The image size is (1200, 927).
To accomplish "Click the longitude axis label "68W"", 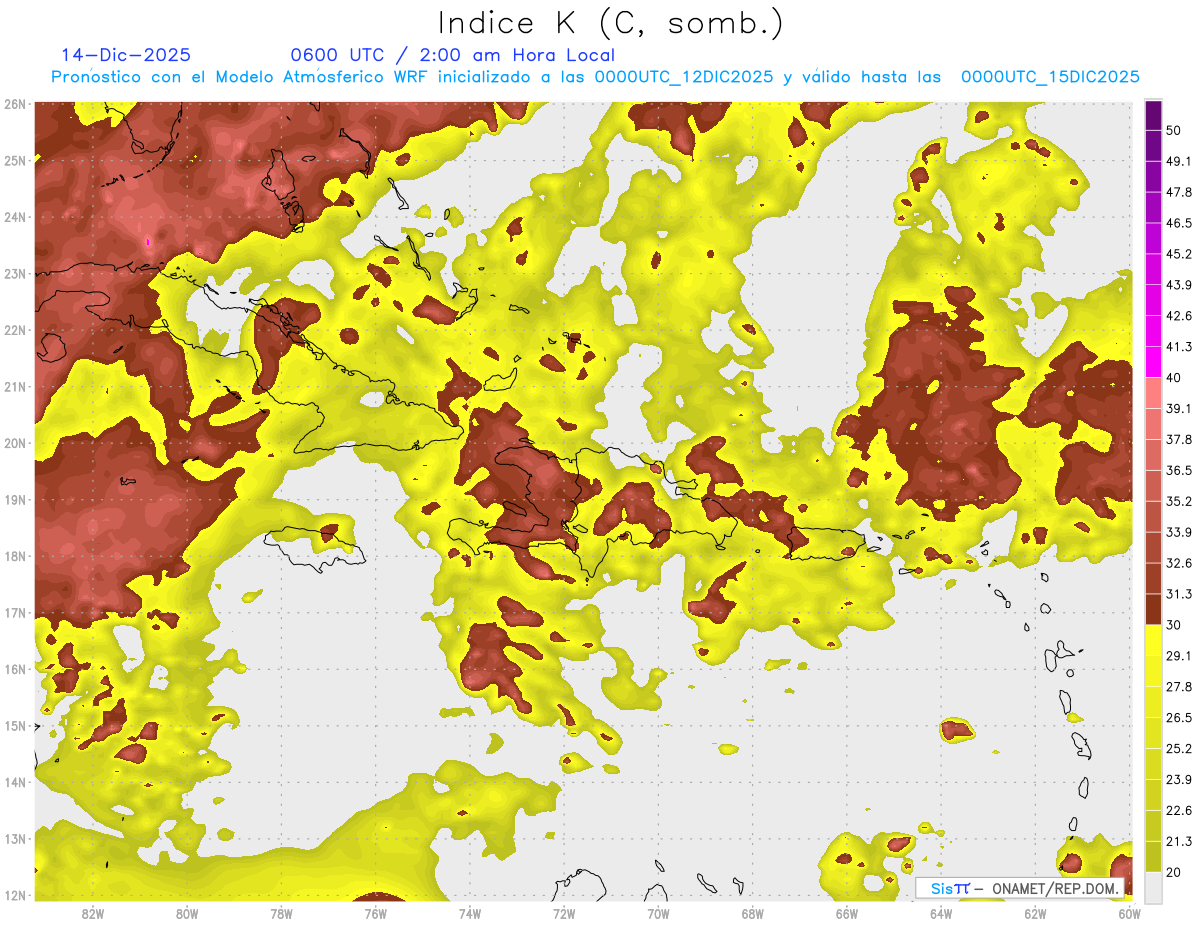I will (752, 914).
